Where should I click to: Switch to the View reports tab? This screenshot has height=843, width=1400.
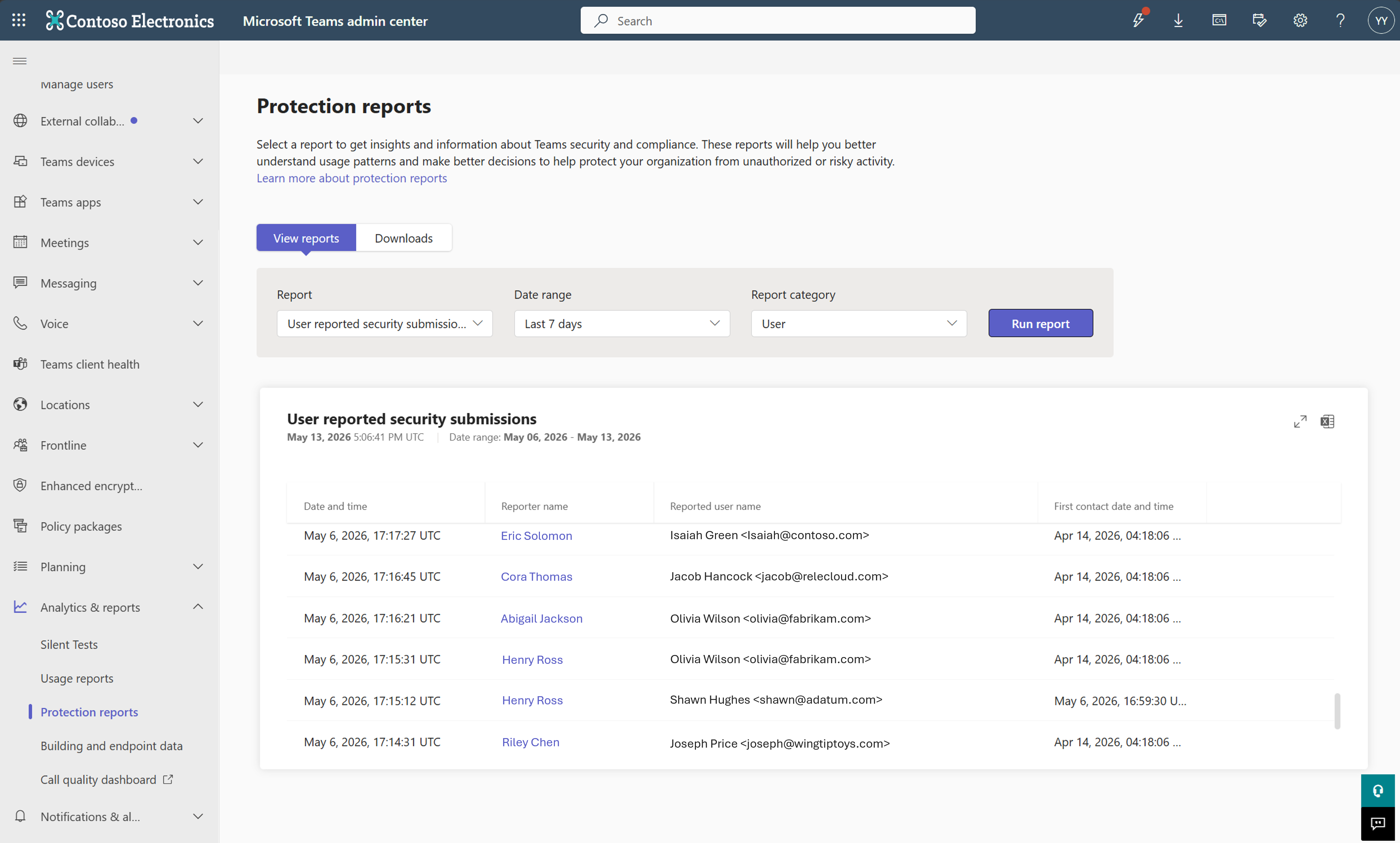[x=306, y=238]
